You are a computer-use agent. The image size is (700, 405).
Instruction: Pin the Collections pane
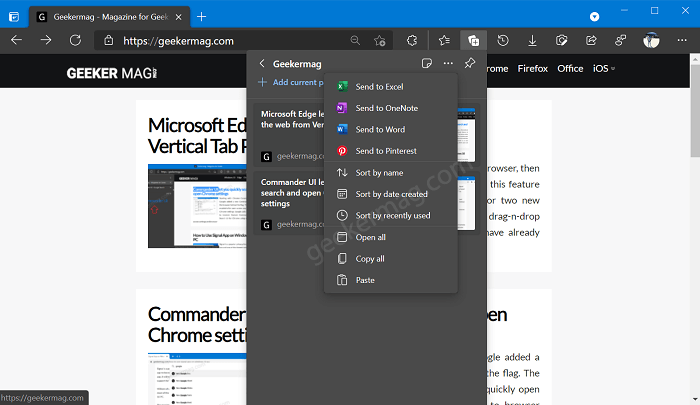[470, 63]
